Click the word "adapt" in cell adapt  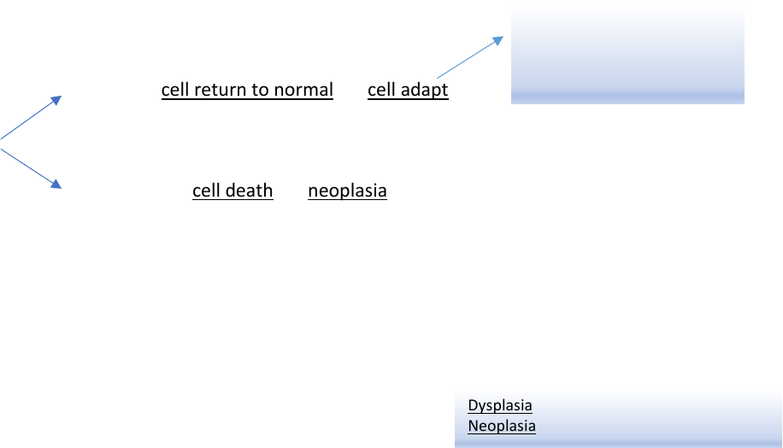pos(425,90)
